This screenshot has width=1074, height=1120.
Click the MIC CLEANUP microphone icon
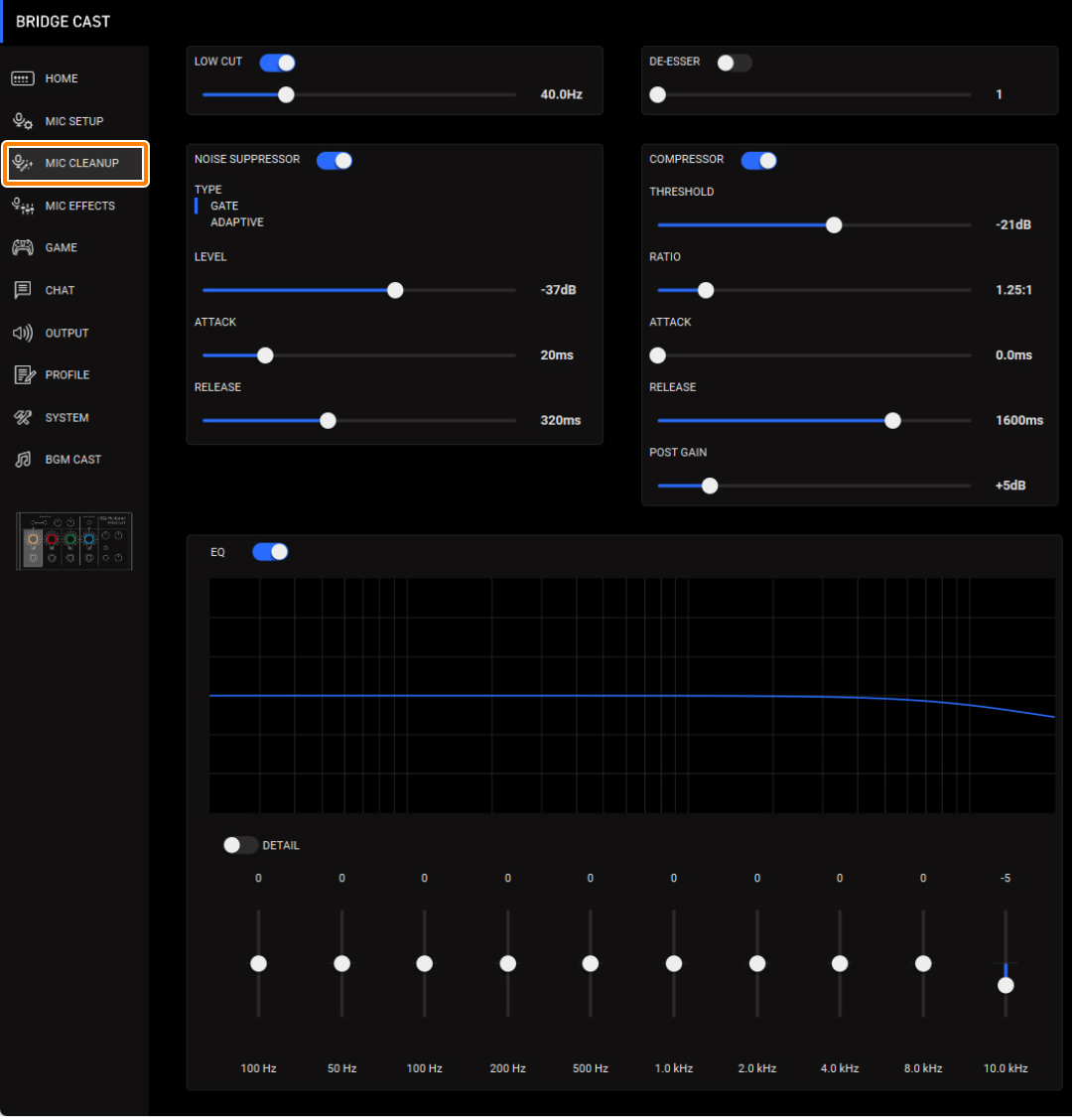23,164
